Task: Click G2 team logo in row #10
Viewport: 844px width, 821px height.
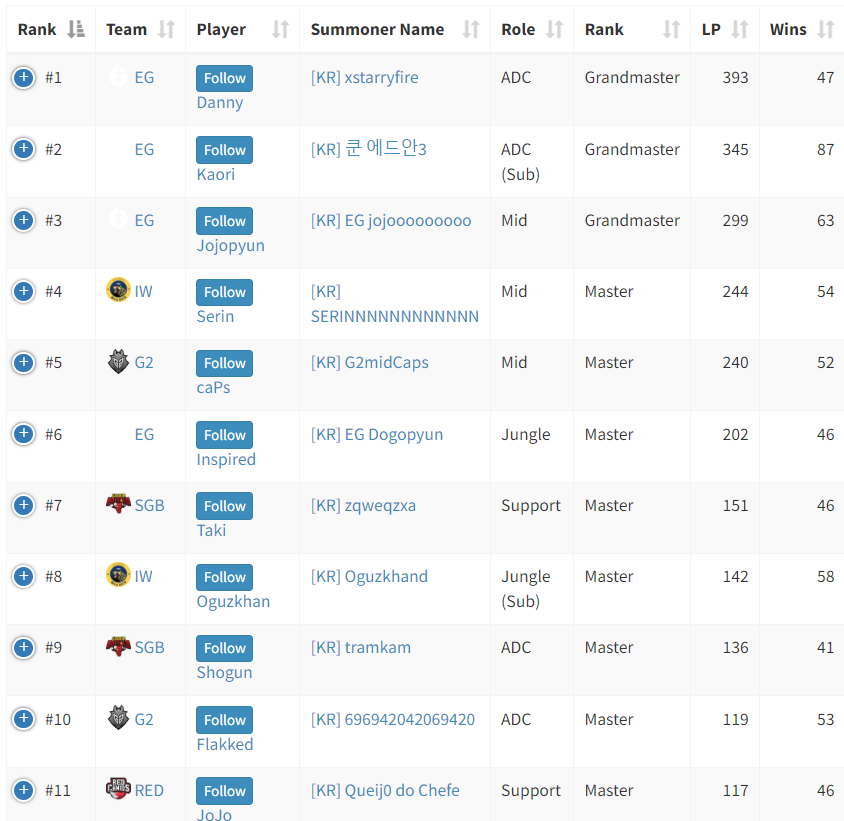Action: point(118,718)
